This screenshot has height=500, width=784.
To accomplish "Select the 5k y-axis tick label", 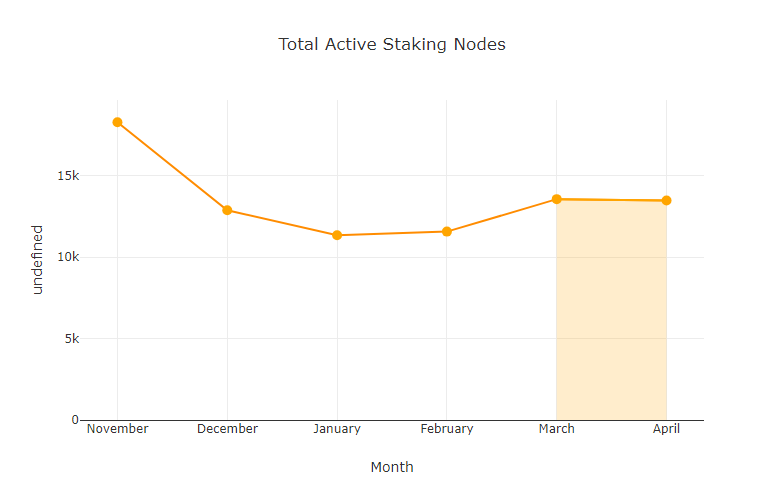I will (71, 339).
